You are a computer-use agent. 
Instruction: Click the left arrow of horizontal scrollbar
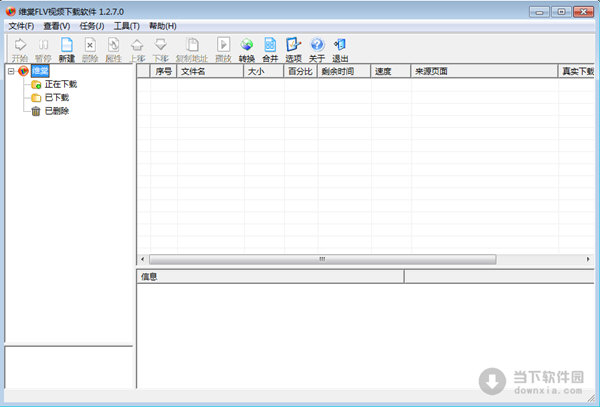143,259
